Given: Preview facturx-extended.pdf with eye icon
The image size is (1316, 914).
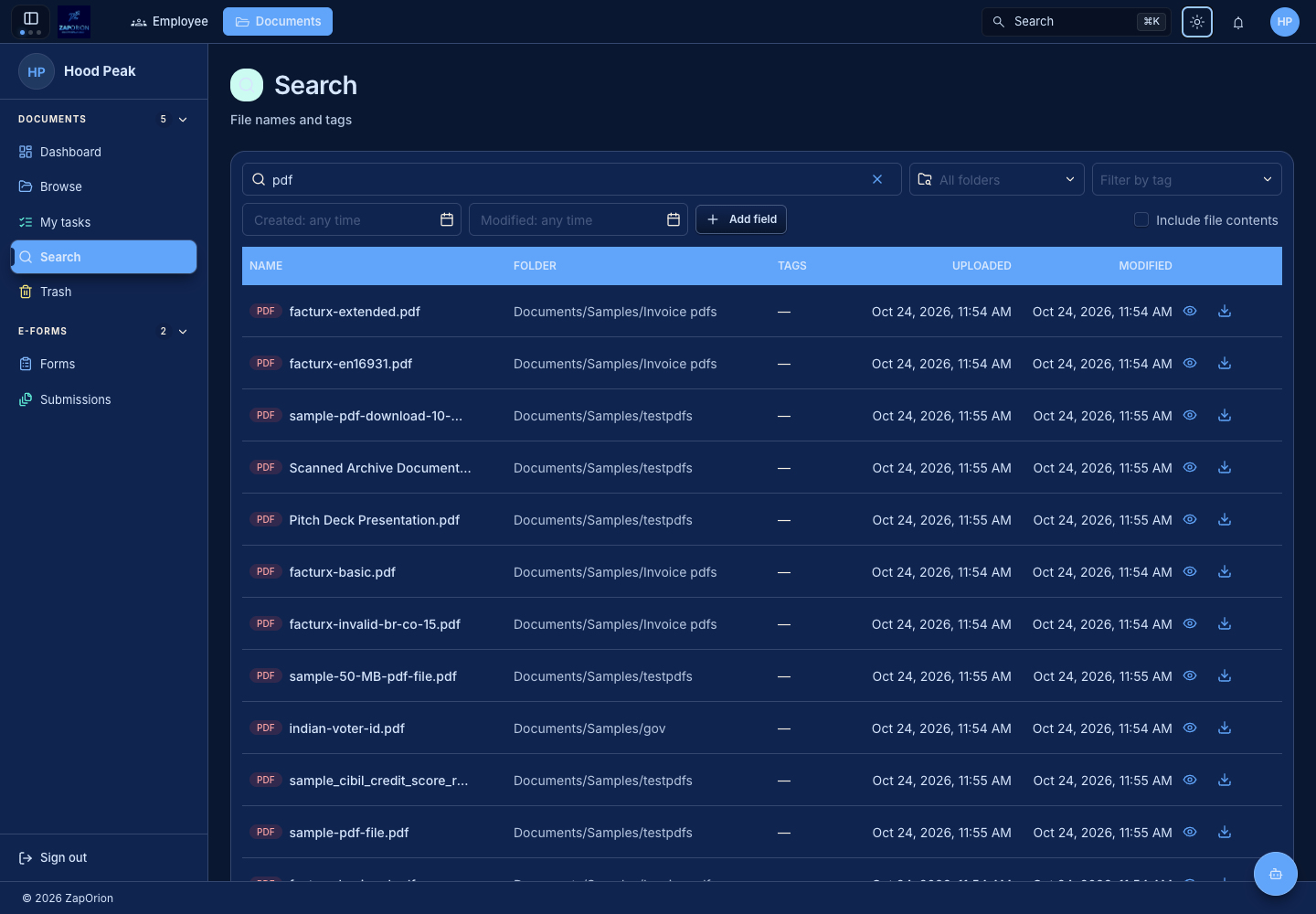Looking at the screenshot, I should coord(1190,312).
